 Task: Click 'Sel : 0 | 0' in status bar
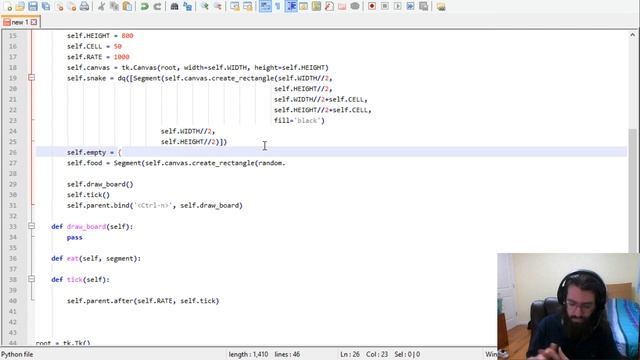click(407, 354)
